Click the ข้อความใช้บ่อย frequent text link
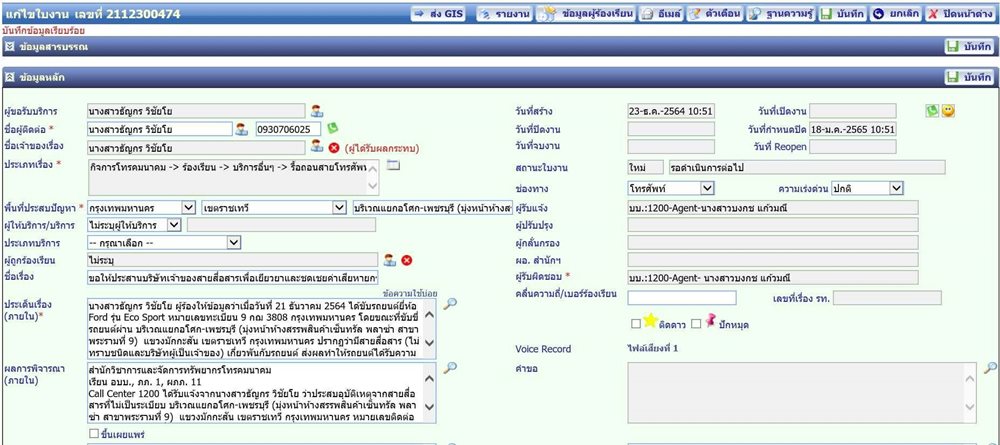This screenshot has height=445, width=1000. [x=410, y=293]
